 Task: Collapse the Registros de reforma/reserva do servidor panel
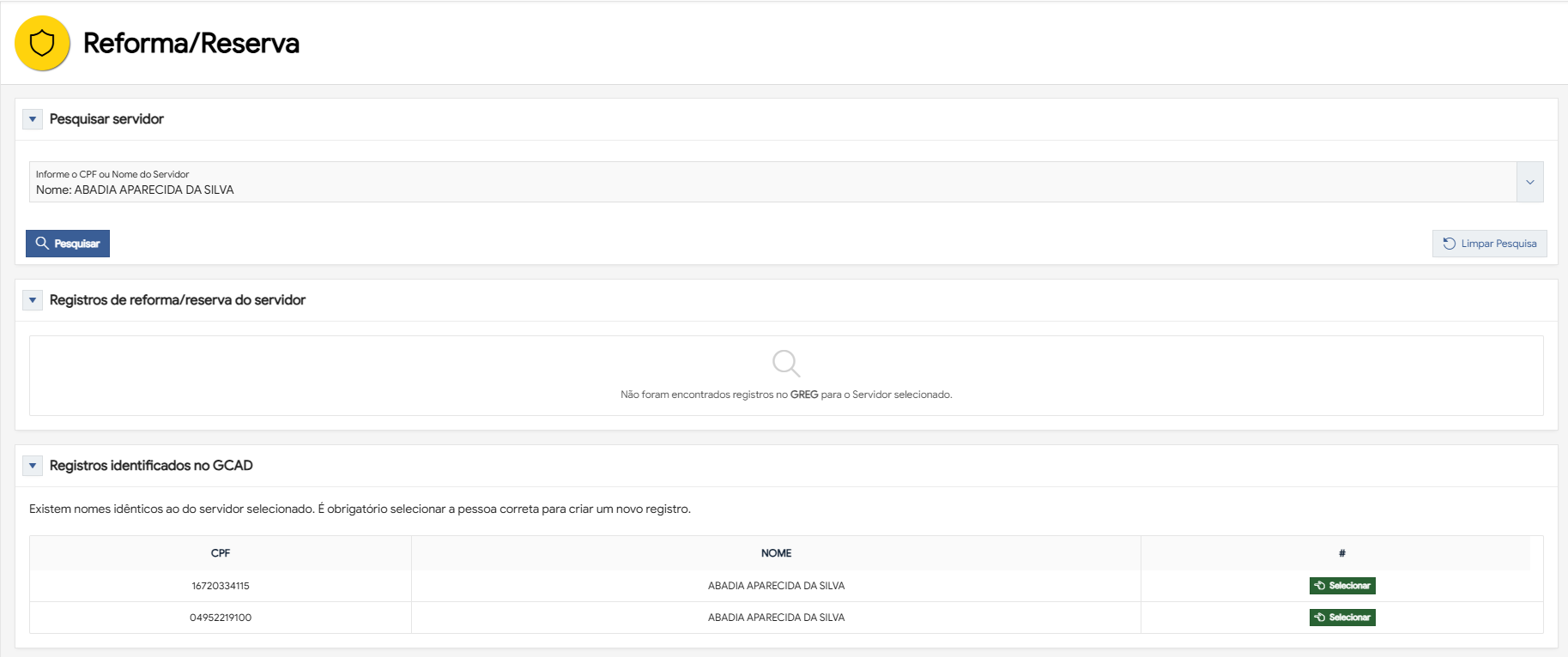tap(33, 300)
